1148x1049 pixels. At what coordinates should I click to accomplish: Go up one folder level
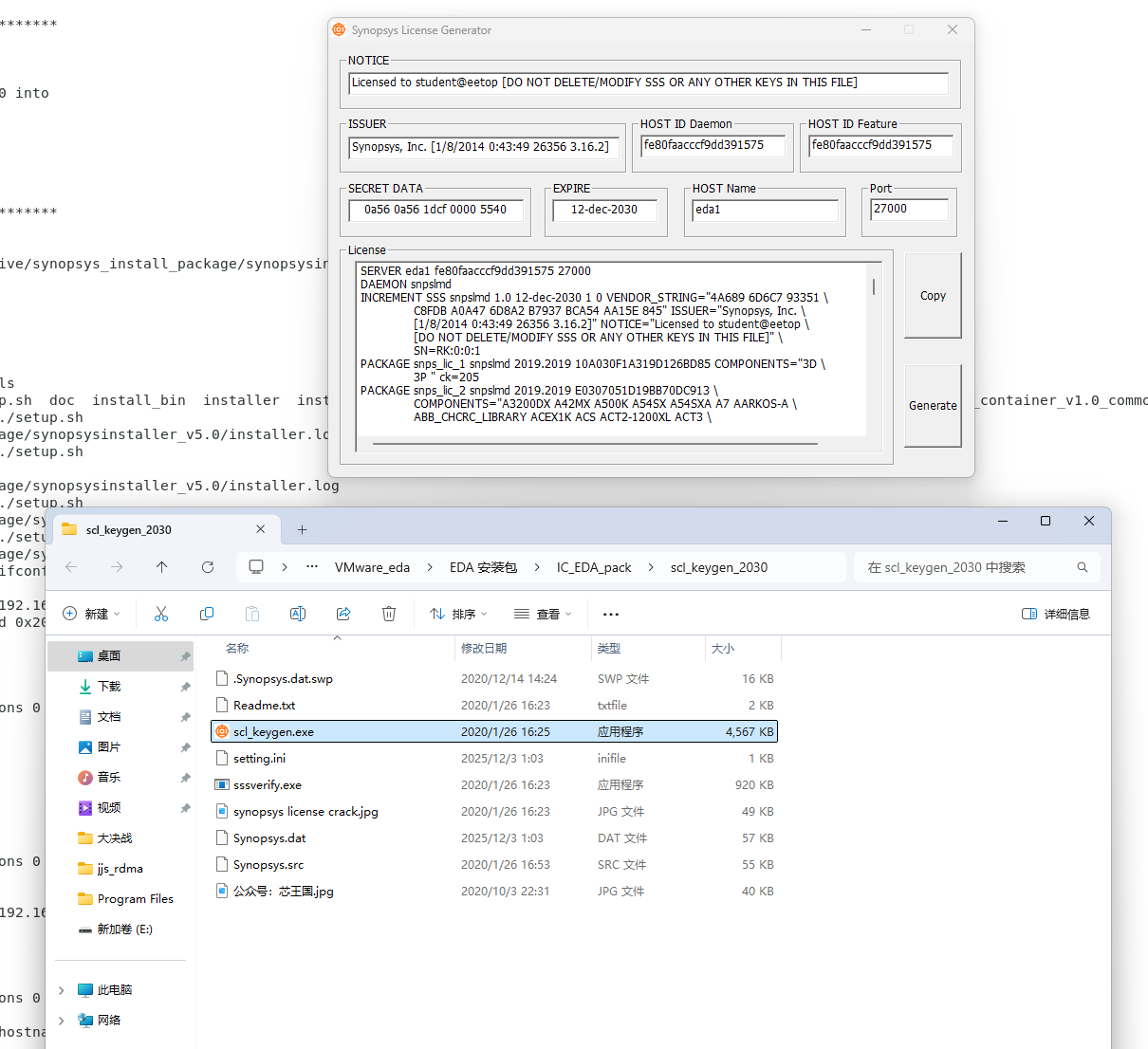tap(162, 567)
